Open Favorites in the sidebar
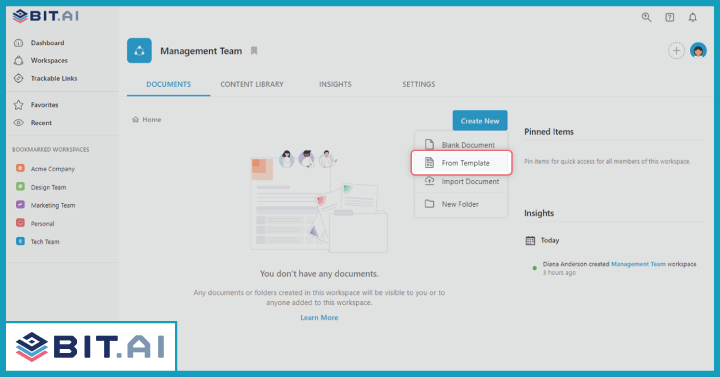The image size is (720, 377). [x=45, y=105]
